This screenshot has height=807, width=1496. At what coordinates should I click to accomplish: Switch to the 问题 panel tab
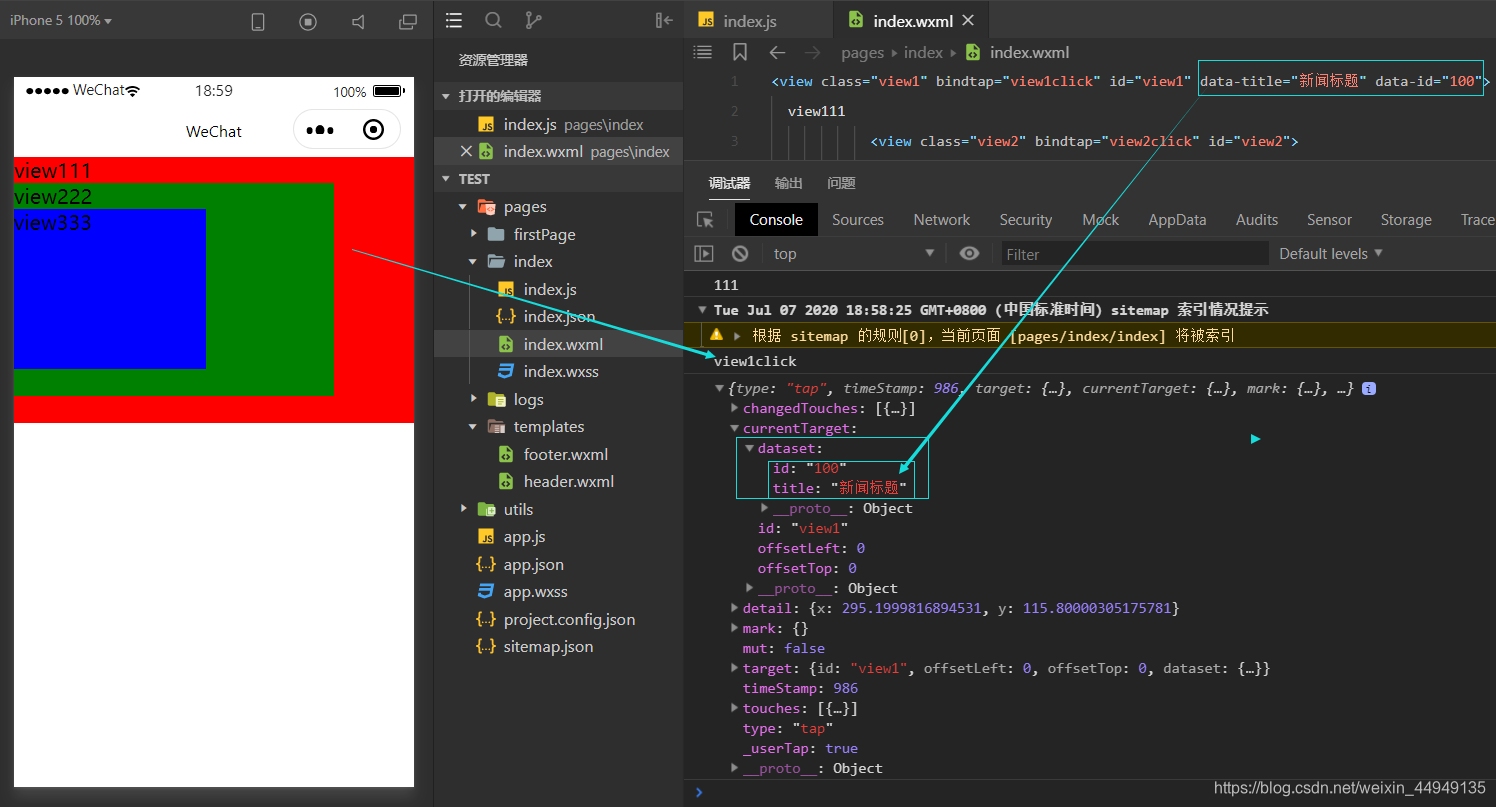pyautogui.click(x=842, y=183)
